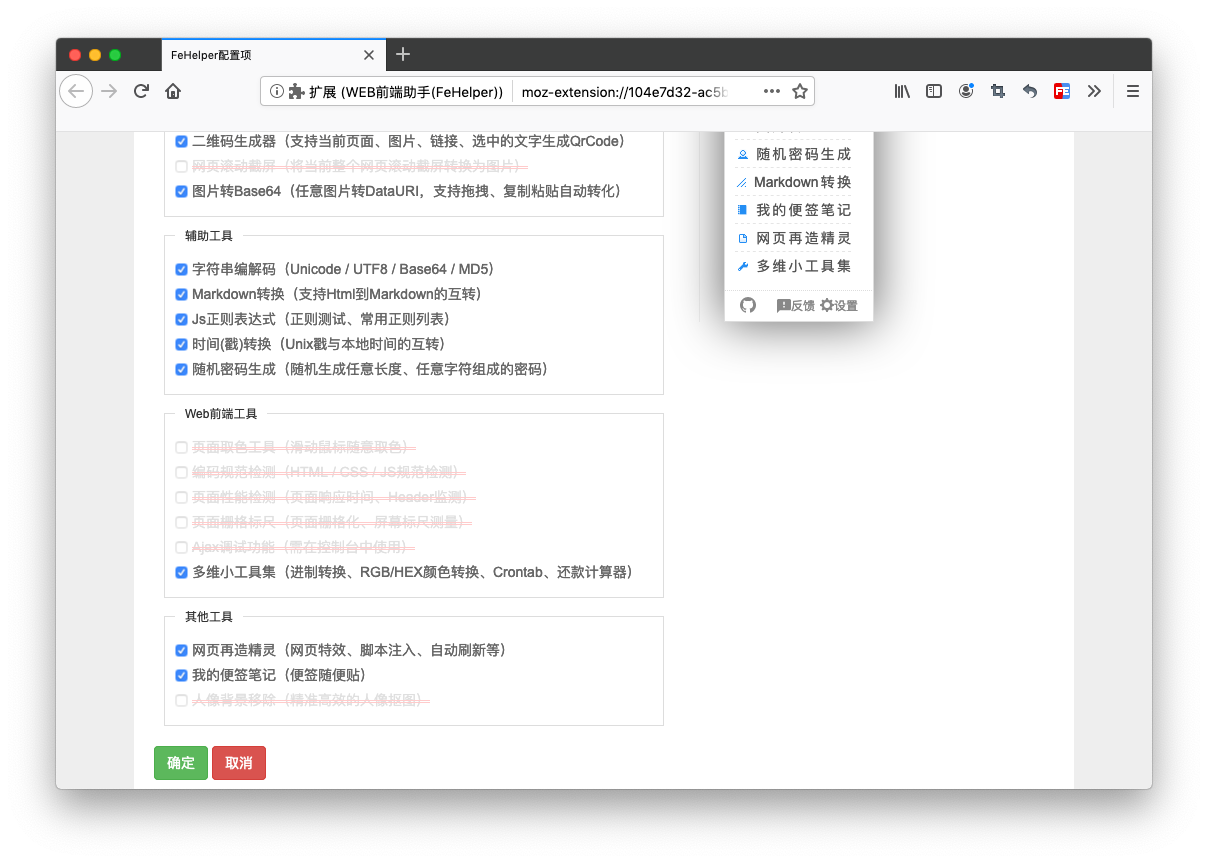Image resolution: width=1208 pixels, height=863 pixels.
Task: Uncheck the 图片转Base64 checkbox
Action: pos(181,191)
